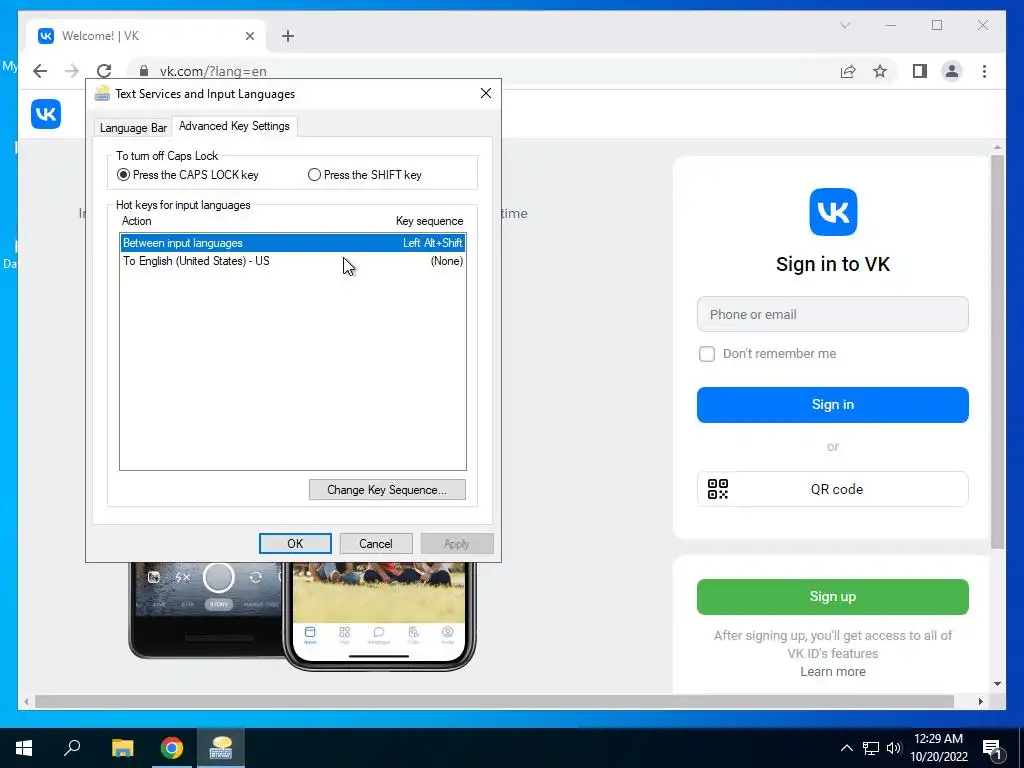The image size is (1024, 768).
Task: Share this page using the share icon
Action: tap(848, 71)
